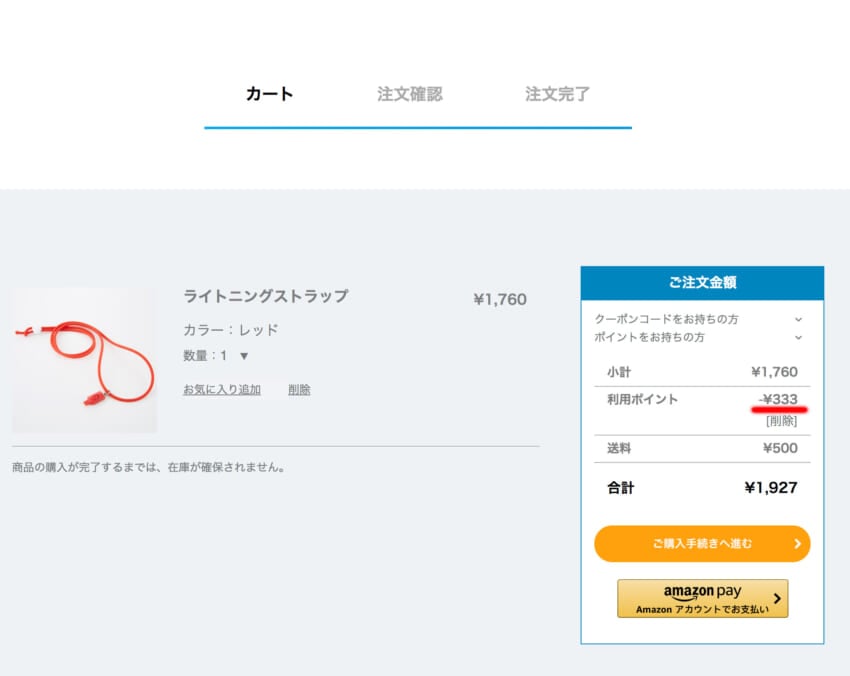Click the quantity triangle arrow next to 数量：1
850x676 pixels.
pyautogui.click(x=244, y=356)
